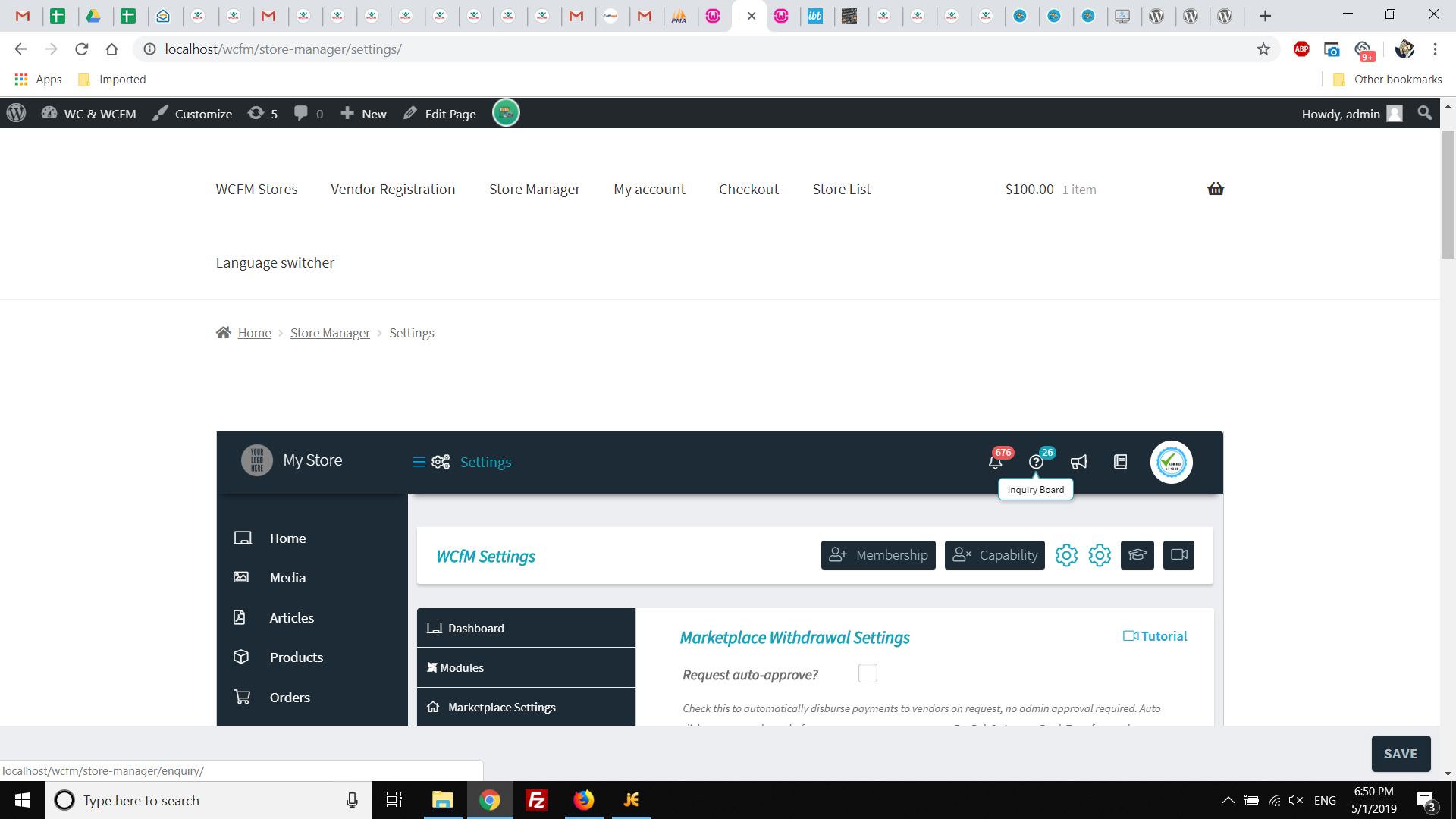Click the Store Manager breadcrumb link
The width and height of the screenshot is (1456, 819).
[330, 333]
